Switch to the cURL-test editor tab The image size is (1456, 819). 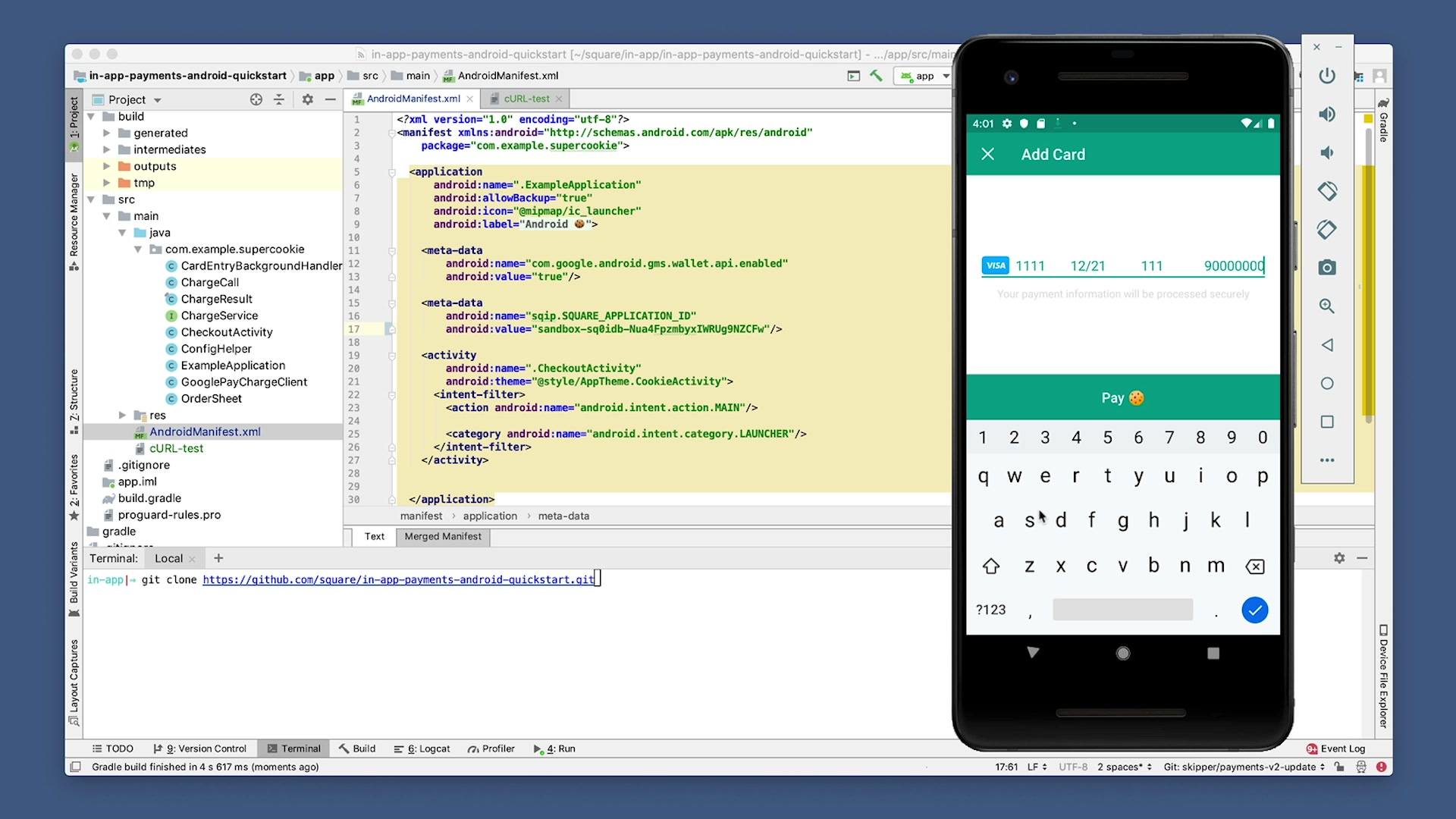(x=526, y=99)
